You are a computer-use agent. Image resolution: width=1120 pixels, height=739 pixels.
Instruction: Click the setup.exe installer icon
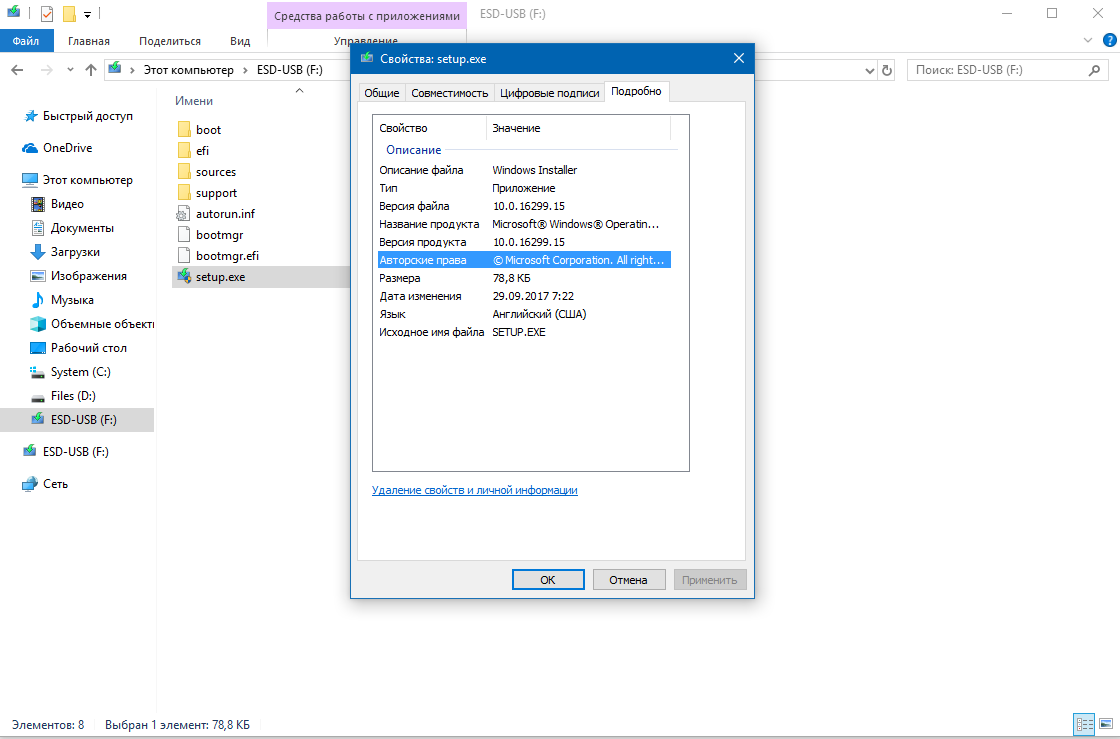184,276
